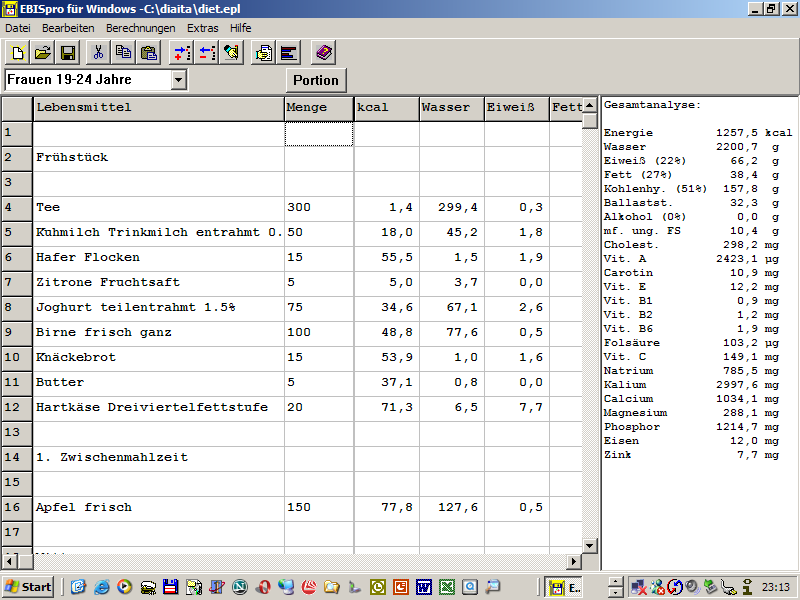The width and height of the screenshot is (800, 600).
Task: Select the Menge cell for Tee
Action: coord(318,208)
